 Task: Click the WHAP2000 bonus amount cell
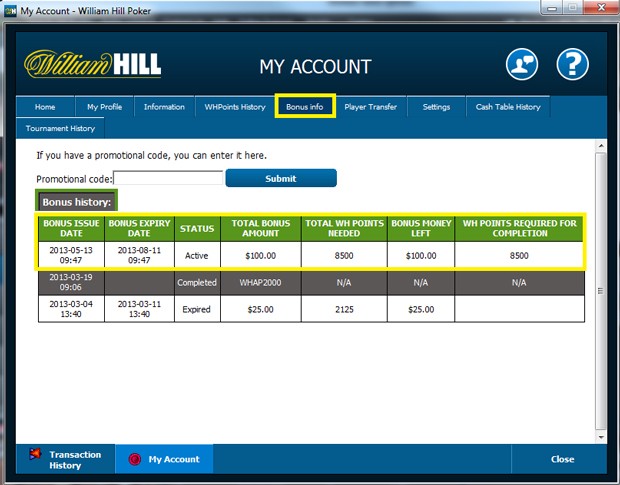coord(261,282)
